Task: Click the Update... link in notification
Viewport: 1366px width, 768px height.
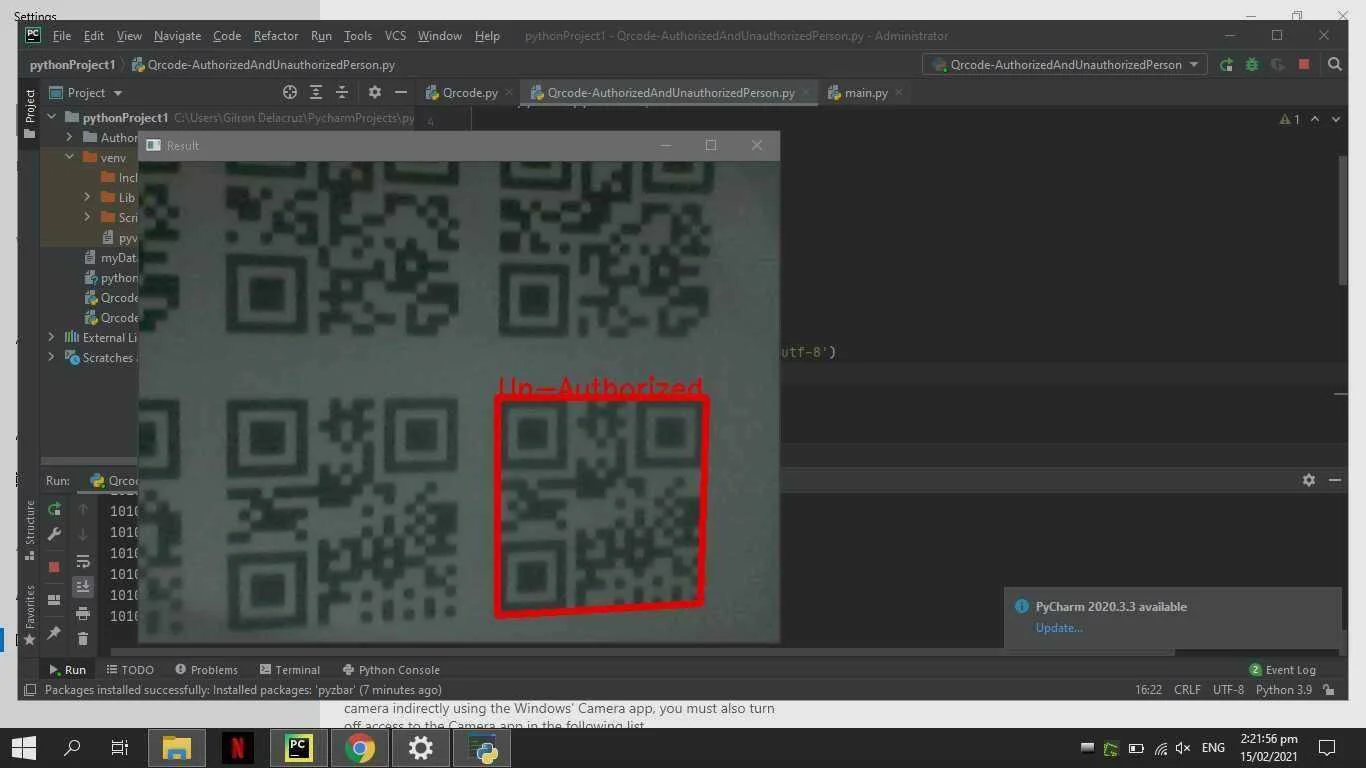Action: [1059, 628]
